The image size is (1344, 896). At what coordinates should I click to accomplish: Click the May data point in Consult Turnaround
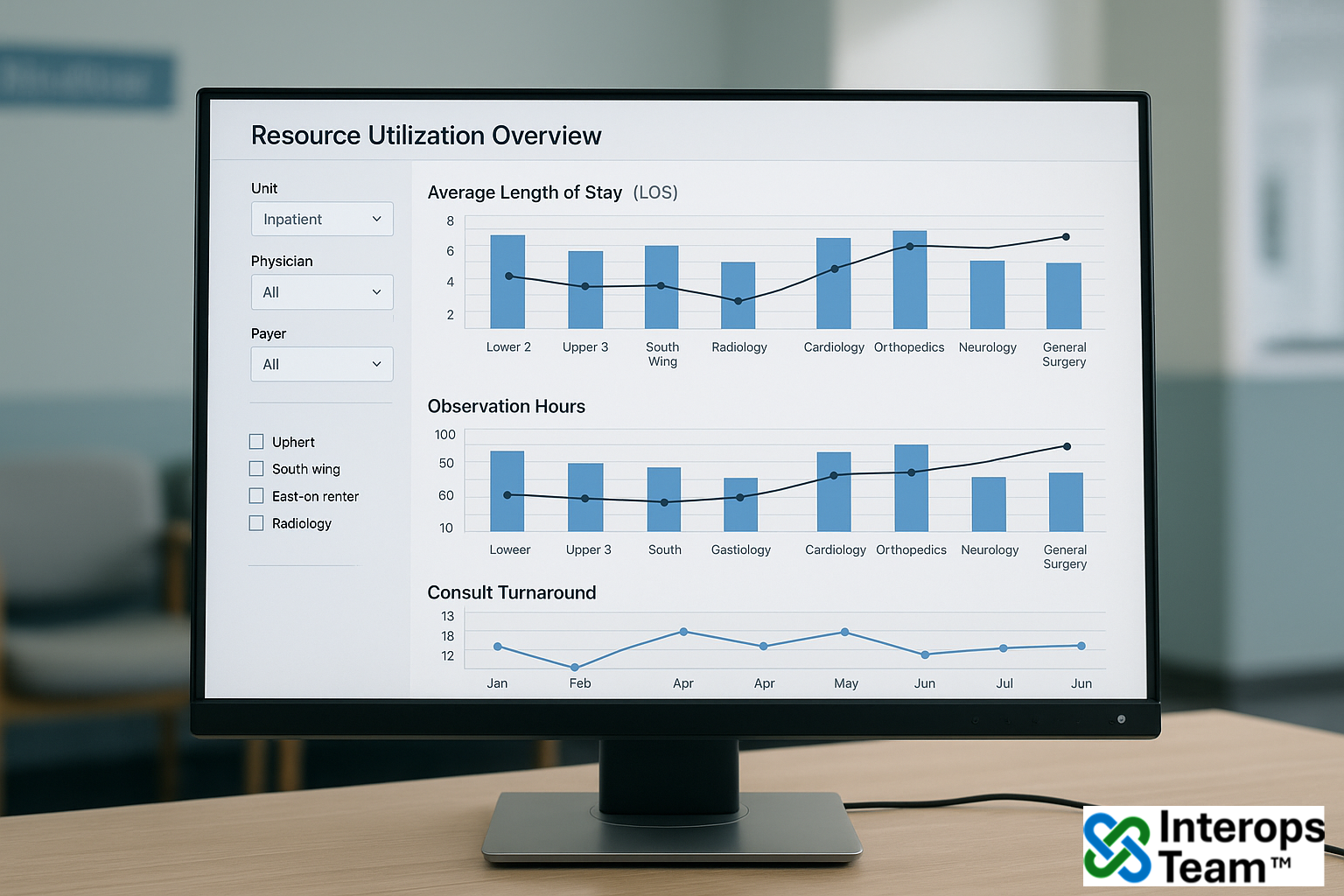click(x=844, y=632)
